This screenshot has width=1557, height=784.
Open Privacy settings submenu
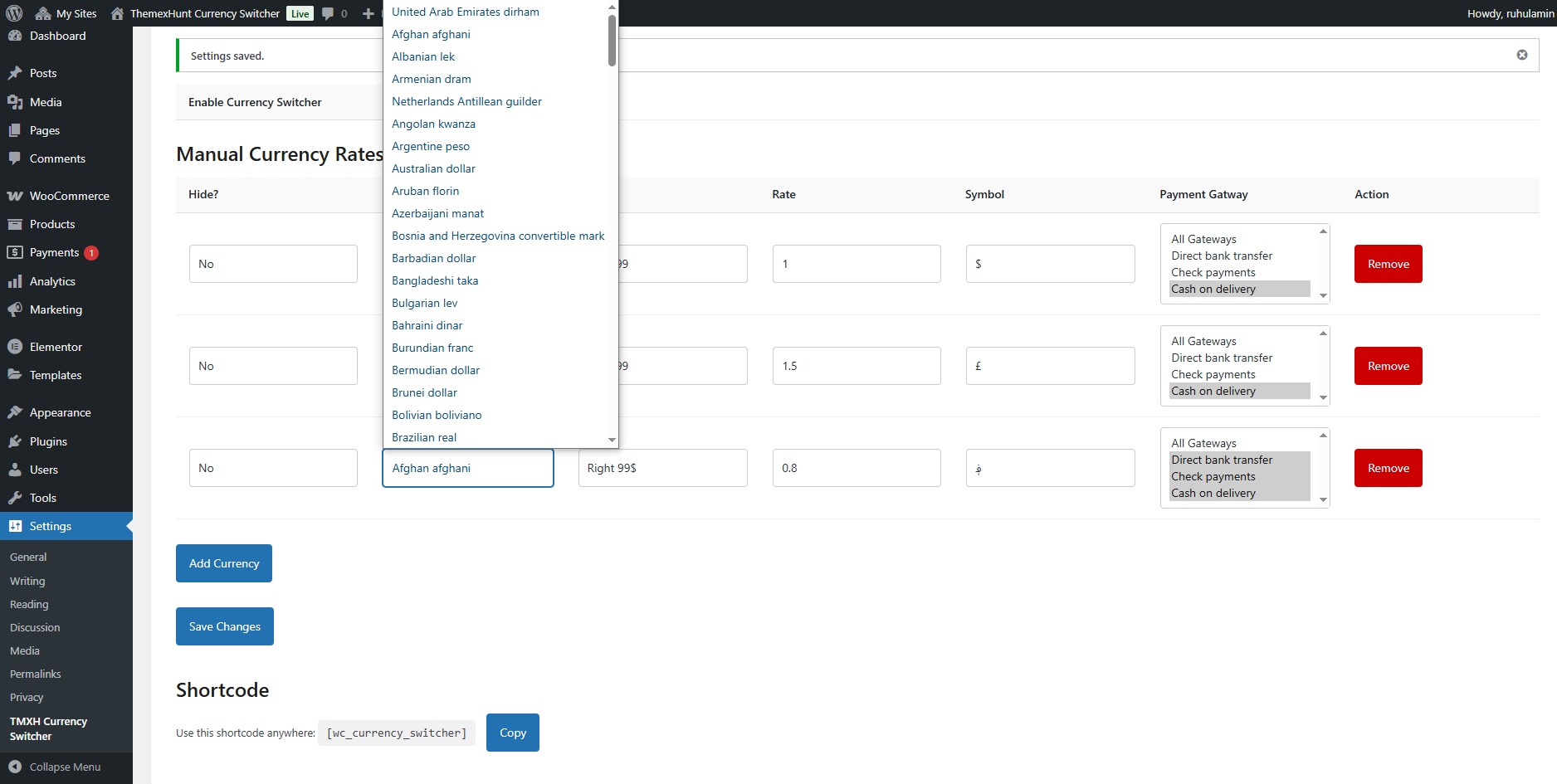tap(27, 697)
